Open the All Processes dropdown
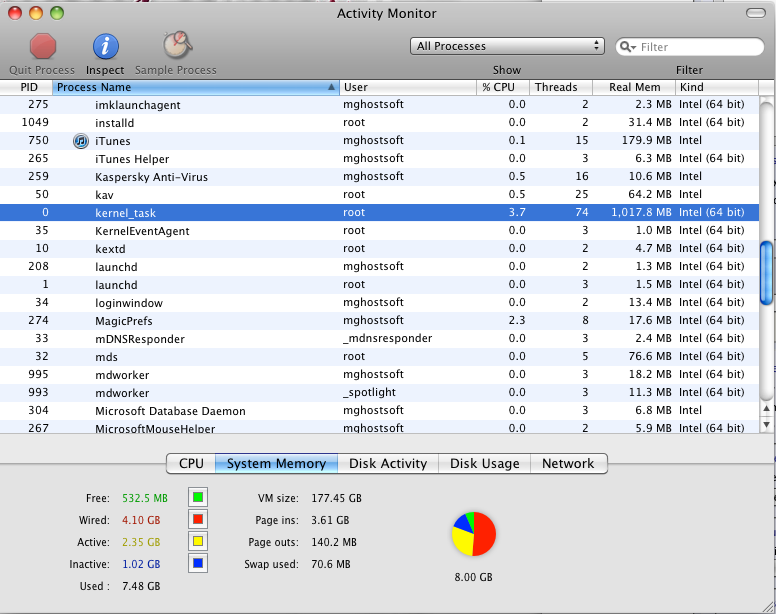The height and width of the screenshot is (614, 776). coord(507,47)
